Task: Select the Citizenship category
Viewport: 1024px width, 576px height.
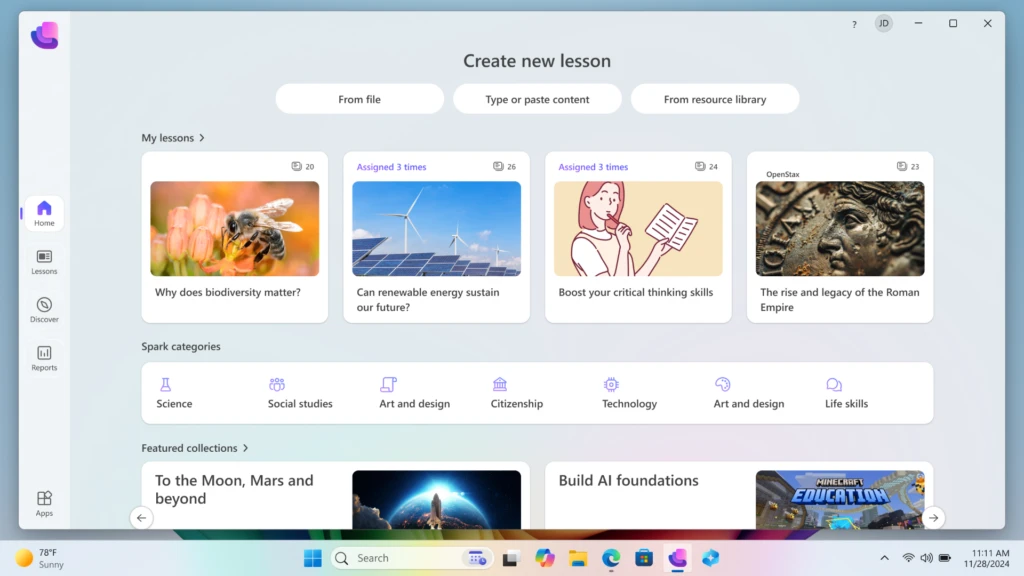Action: [x=516, y=392]
